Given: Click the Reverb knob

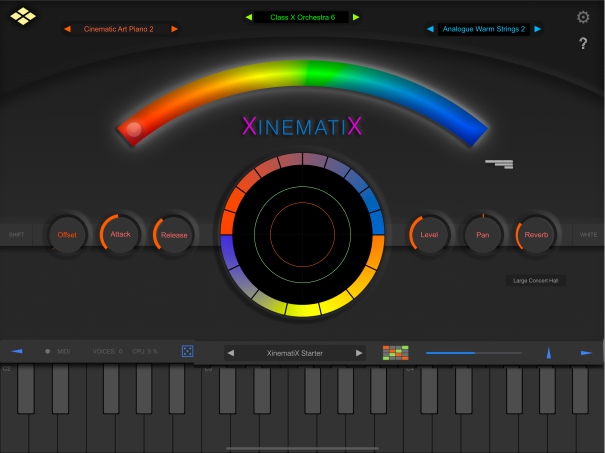Looking at the screenshot, I should click(x=536, y=235).
